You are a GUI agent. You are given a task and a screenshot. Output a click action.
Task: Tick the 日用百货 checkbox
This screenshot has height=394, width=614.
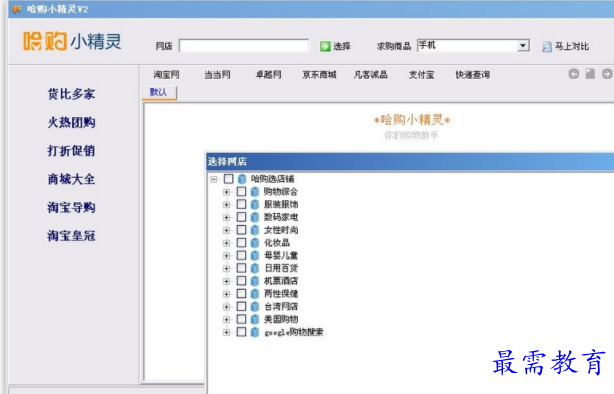tap(241, 268)
